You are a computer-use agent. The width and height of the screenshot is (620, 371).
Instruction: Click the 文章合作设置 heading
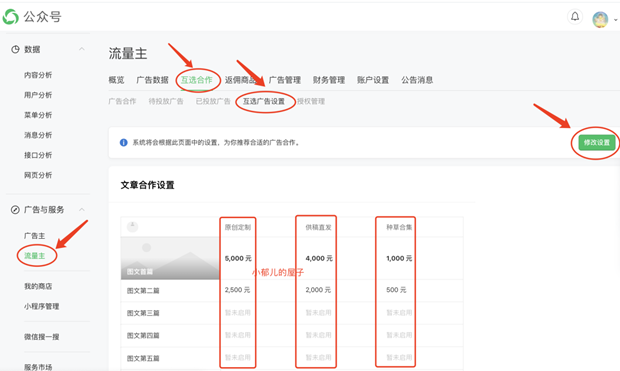coord(147,185)
